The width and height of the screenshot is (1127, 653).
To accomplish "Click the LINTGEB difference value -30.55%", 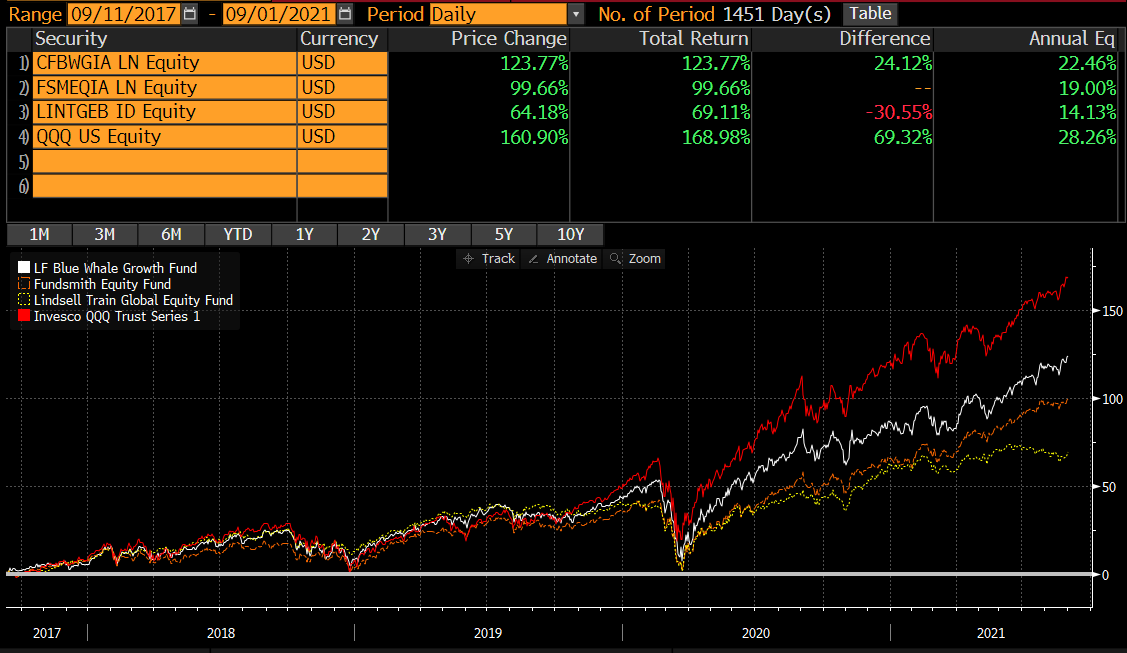I will point(898,112).
